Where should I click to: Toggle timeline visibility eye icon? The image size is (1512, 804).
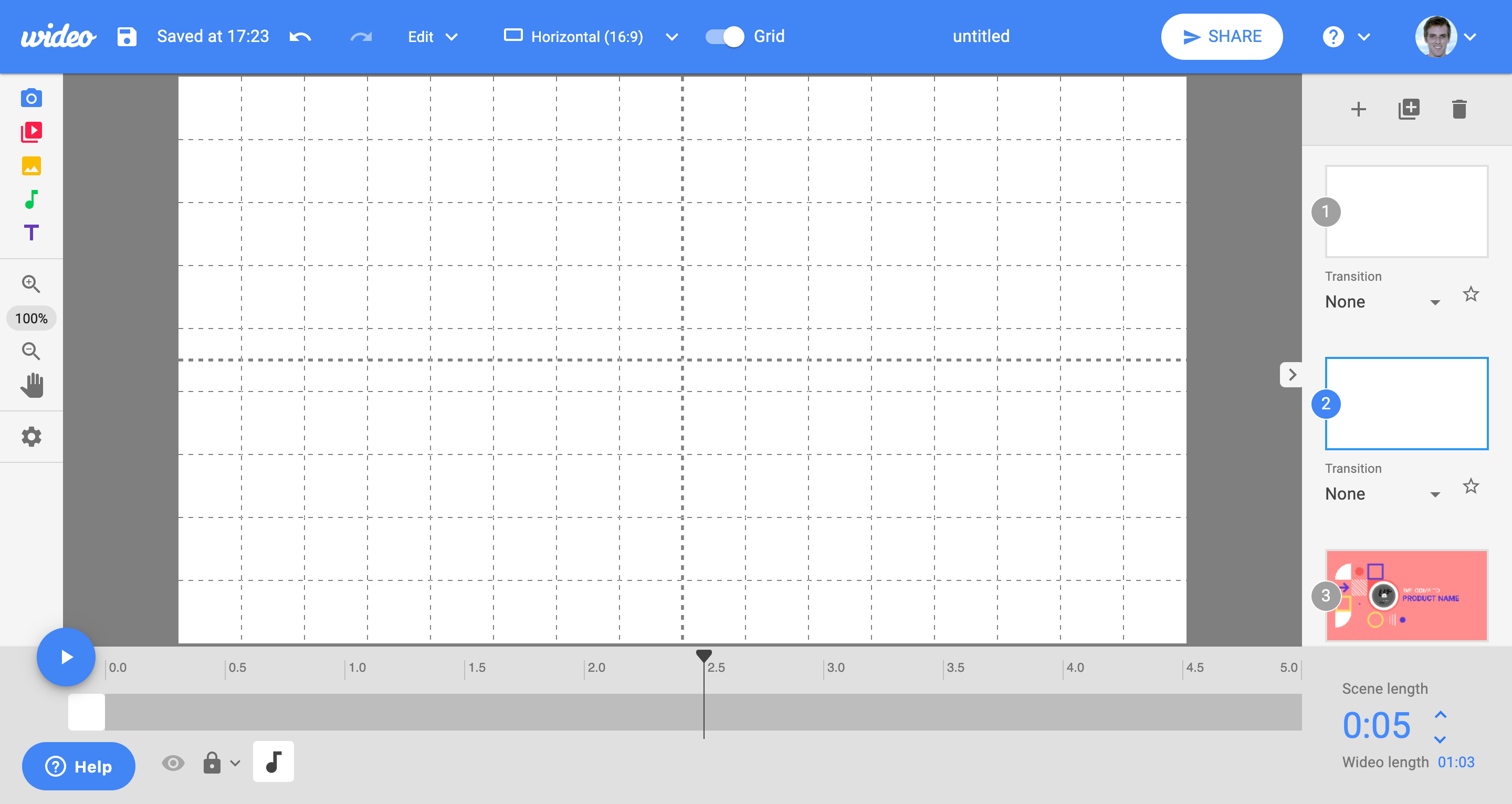(173, 763)
